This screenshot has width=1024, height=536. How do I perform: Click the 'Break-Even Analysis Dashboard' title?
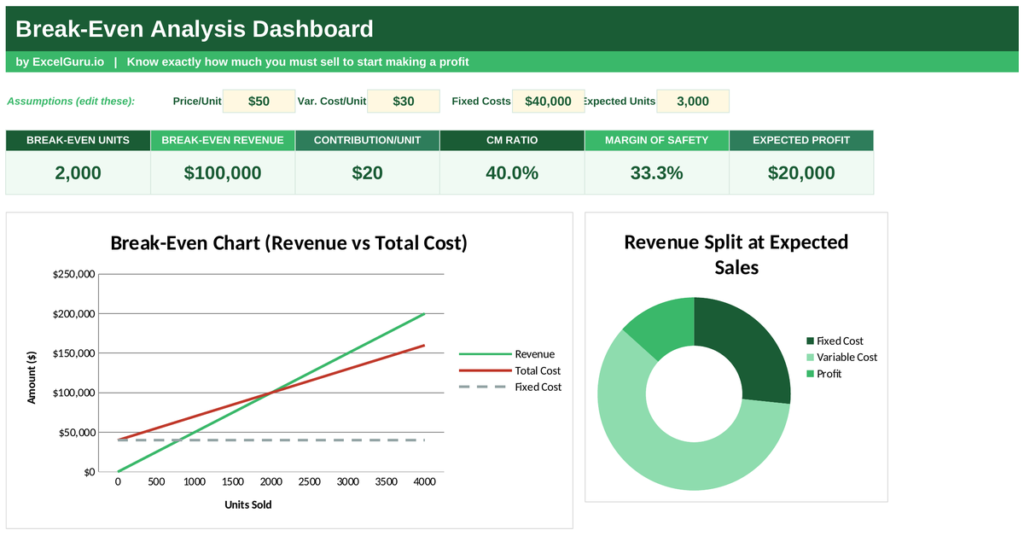coord(195,29)
